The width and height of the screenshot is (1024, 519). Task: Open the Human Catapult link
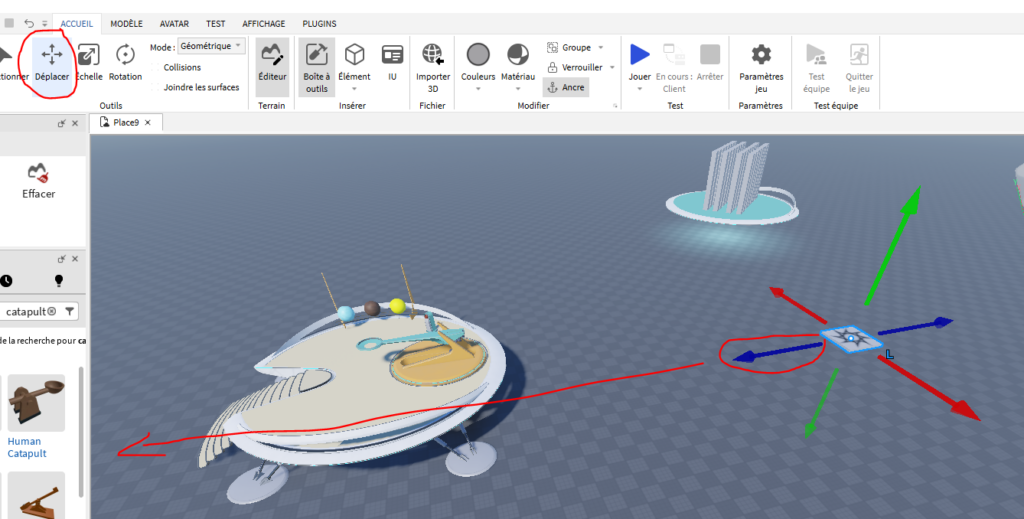click(x=27, y=447)
